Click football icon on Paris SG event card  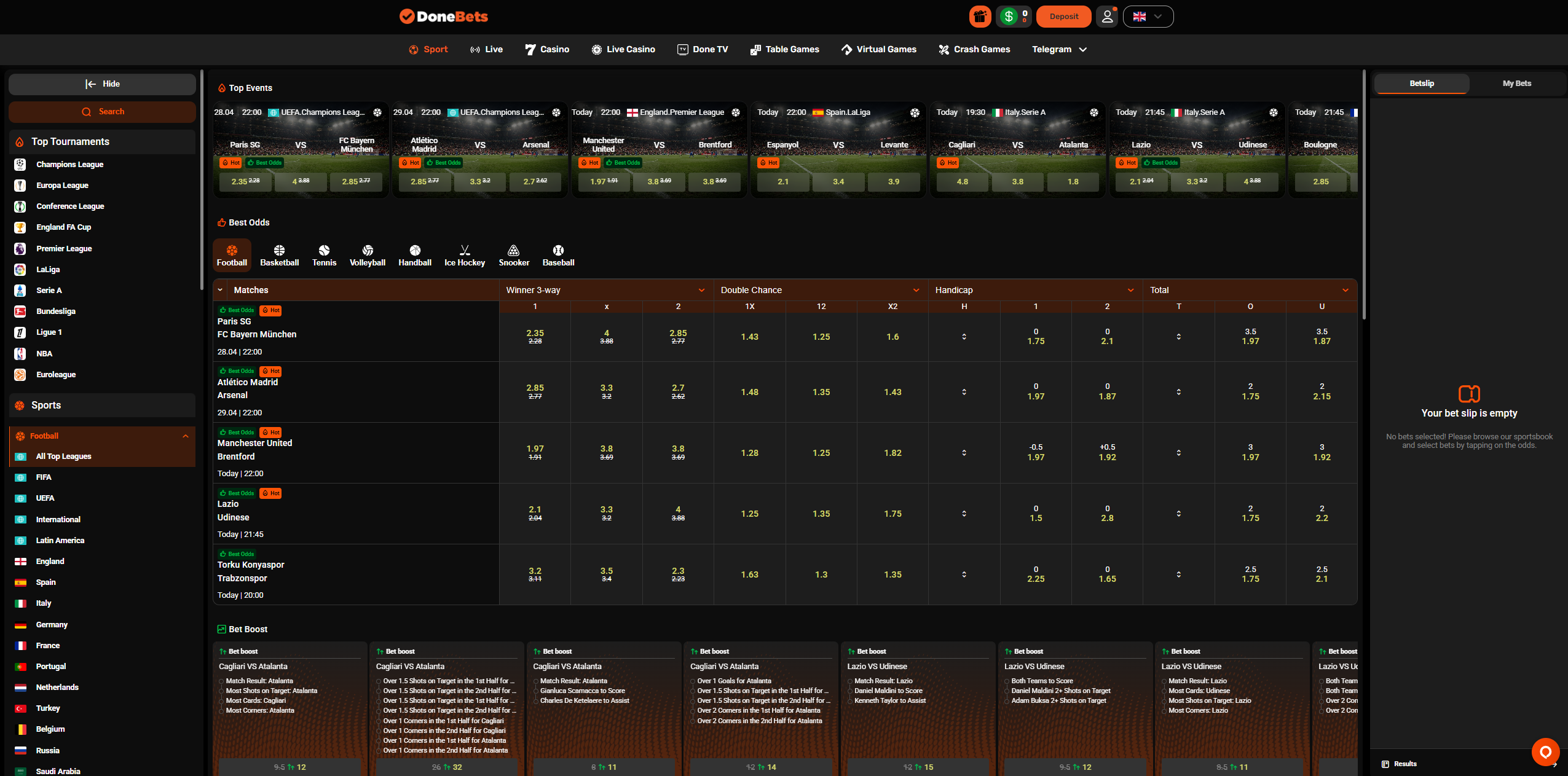tap(377, 112)
